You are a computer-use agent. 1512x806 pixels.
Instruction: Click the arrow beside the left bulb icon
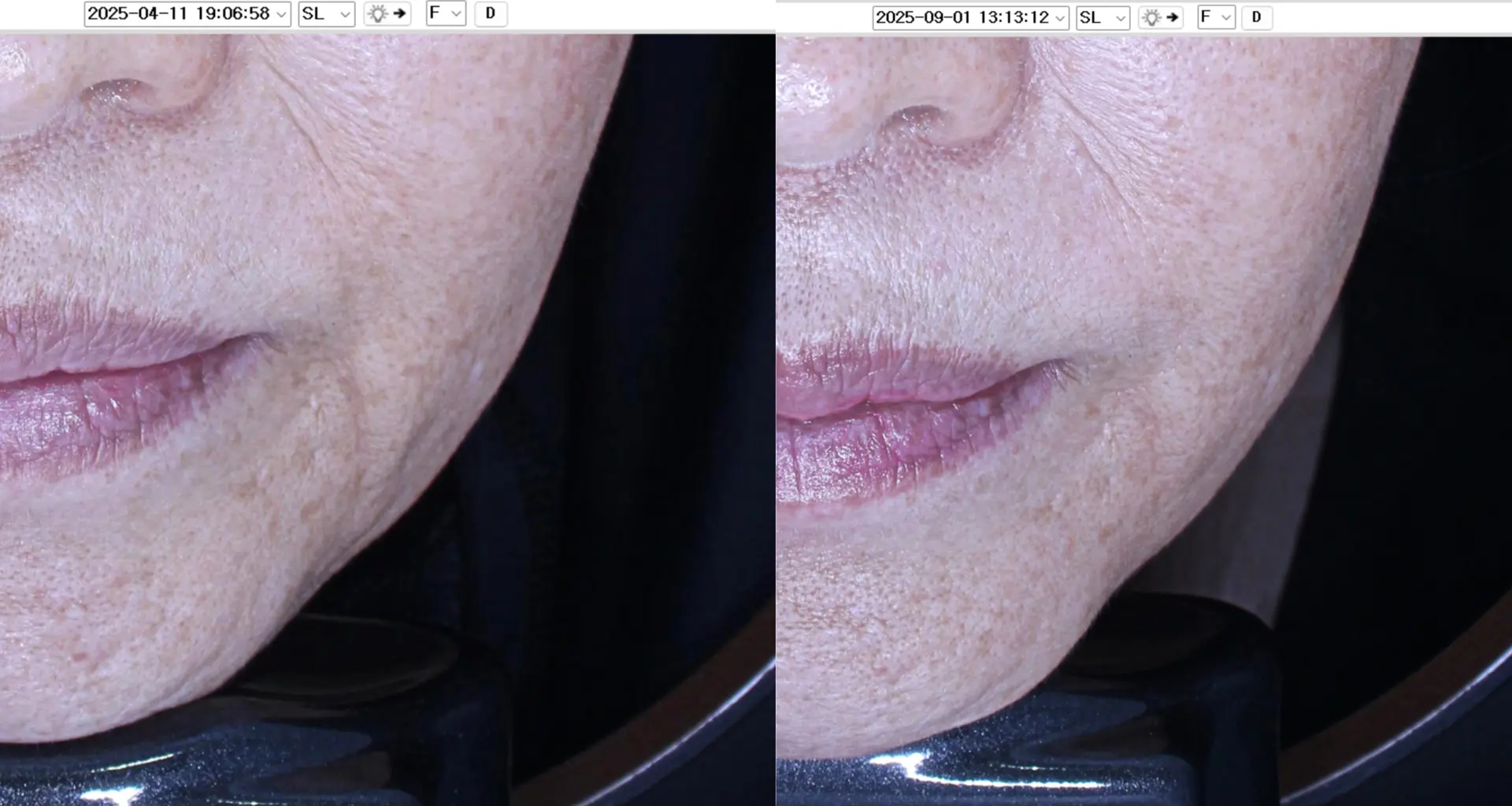point(398,13)
